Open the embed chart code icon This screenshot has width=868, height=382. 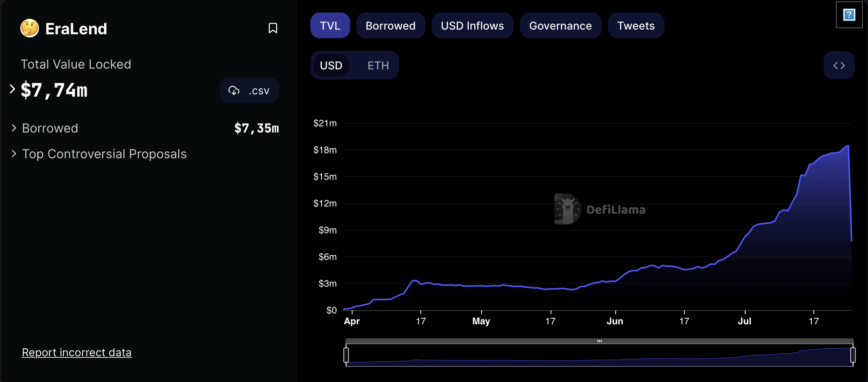839,65
